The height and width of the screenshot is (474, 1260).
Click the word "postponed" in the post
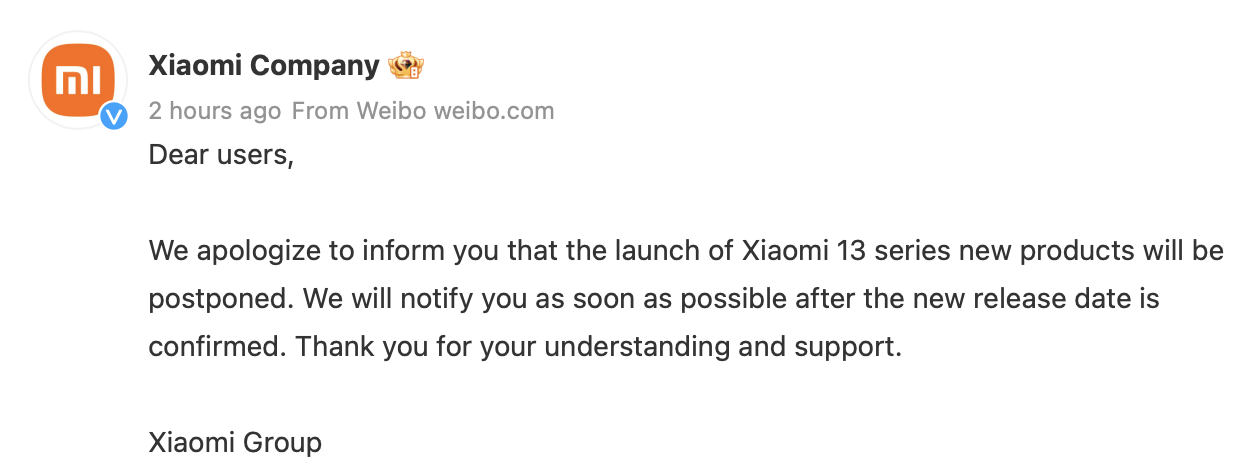(x=218, y=299)
